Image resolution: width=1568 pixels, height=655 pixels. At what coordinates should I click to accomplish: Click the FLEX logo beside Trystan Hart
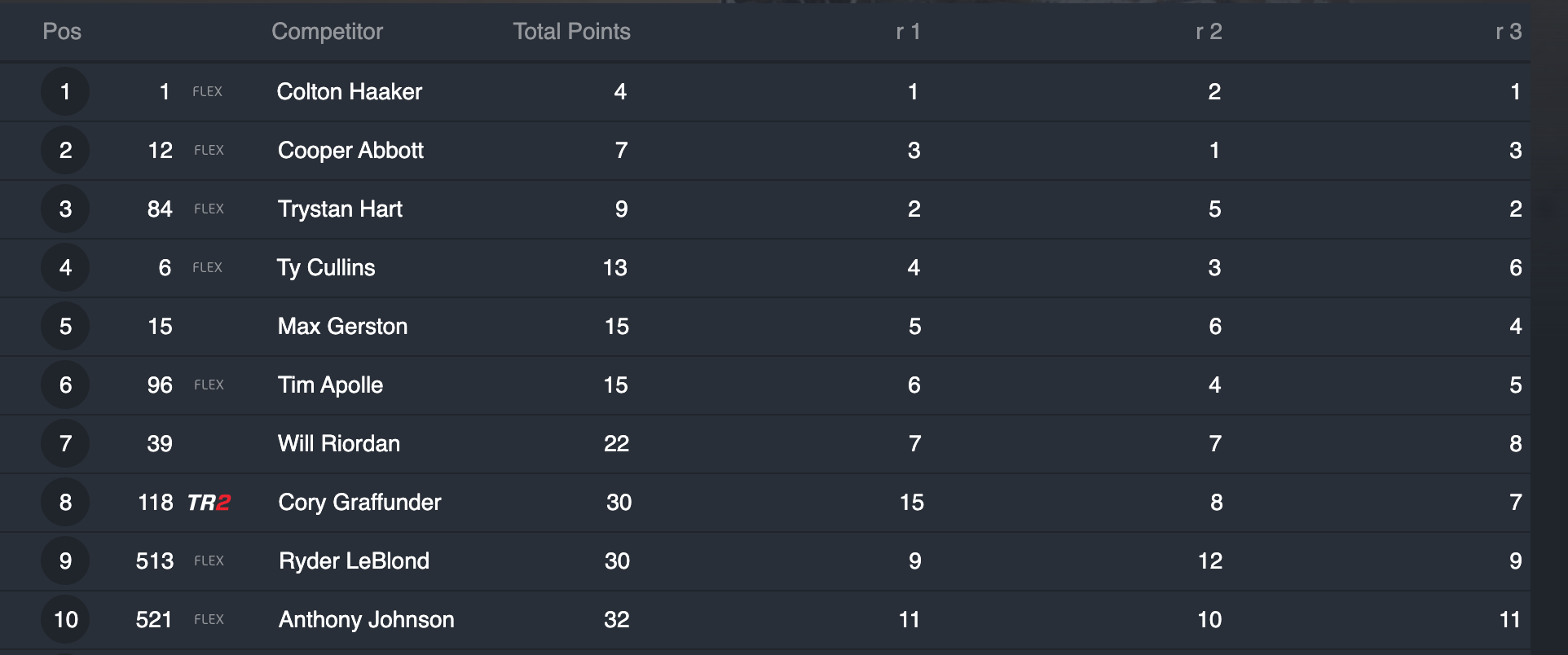(209, 209)
